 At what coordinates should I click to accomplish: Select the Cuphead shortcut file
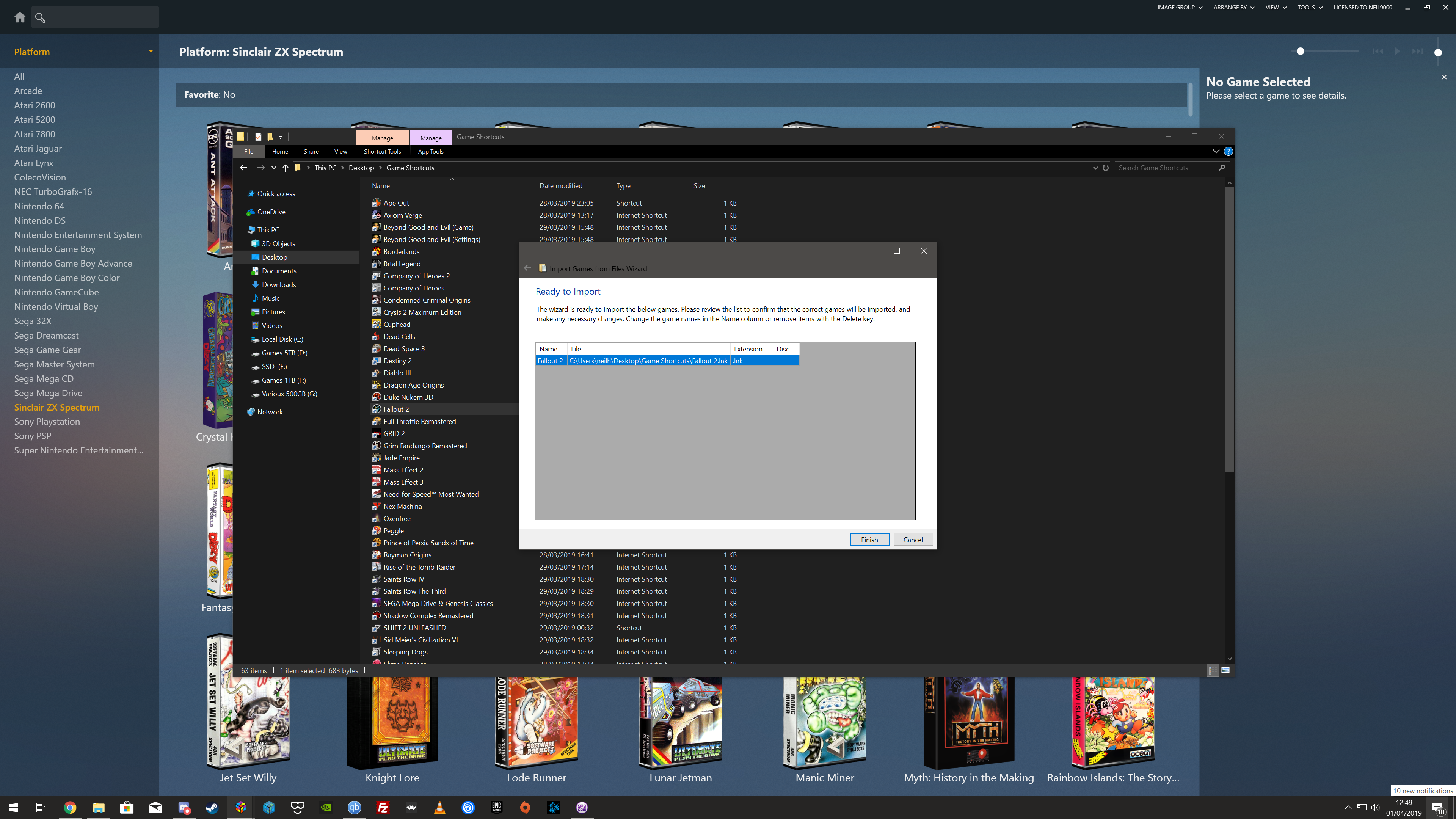pyautogui.click(x=397, y=325)
